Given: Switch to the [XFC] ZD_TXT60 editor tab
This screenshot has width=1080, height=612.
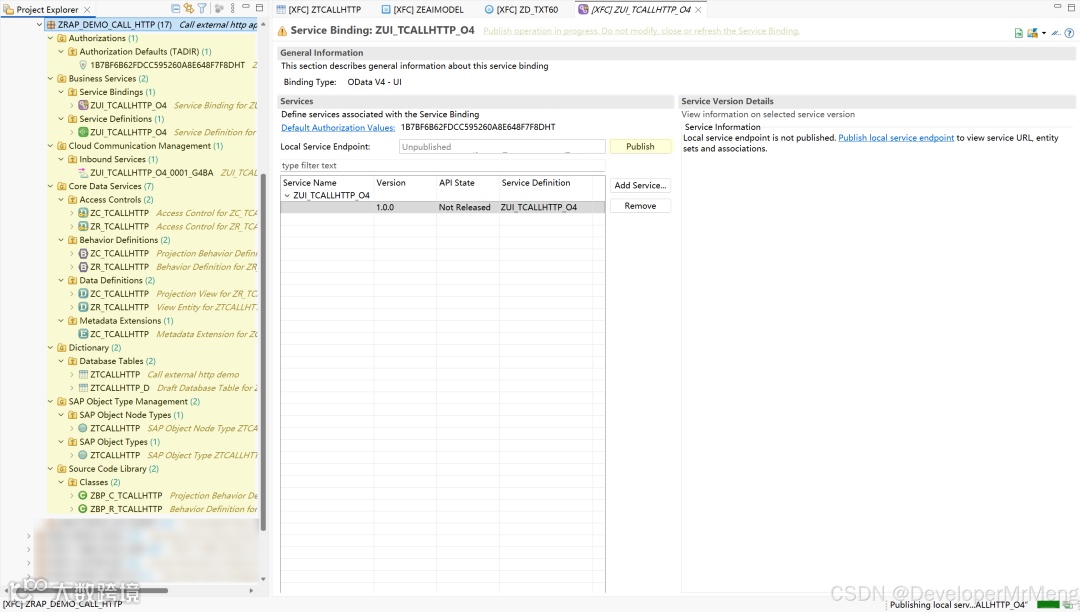Looking at the screenshot, I should click(521, 10).
